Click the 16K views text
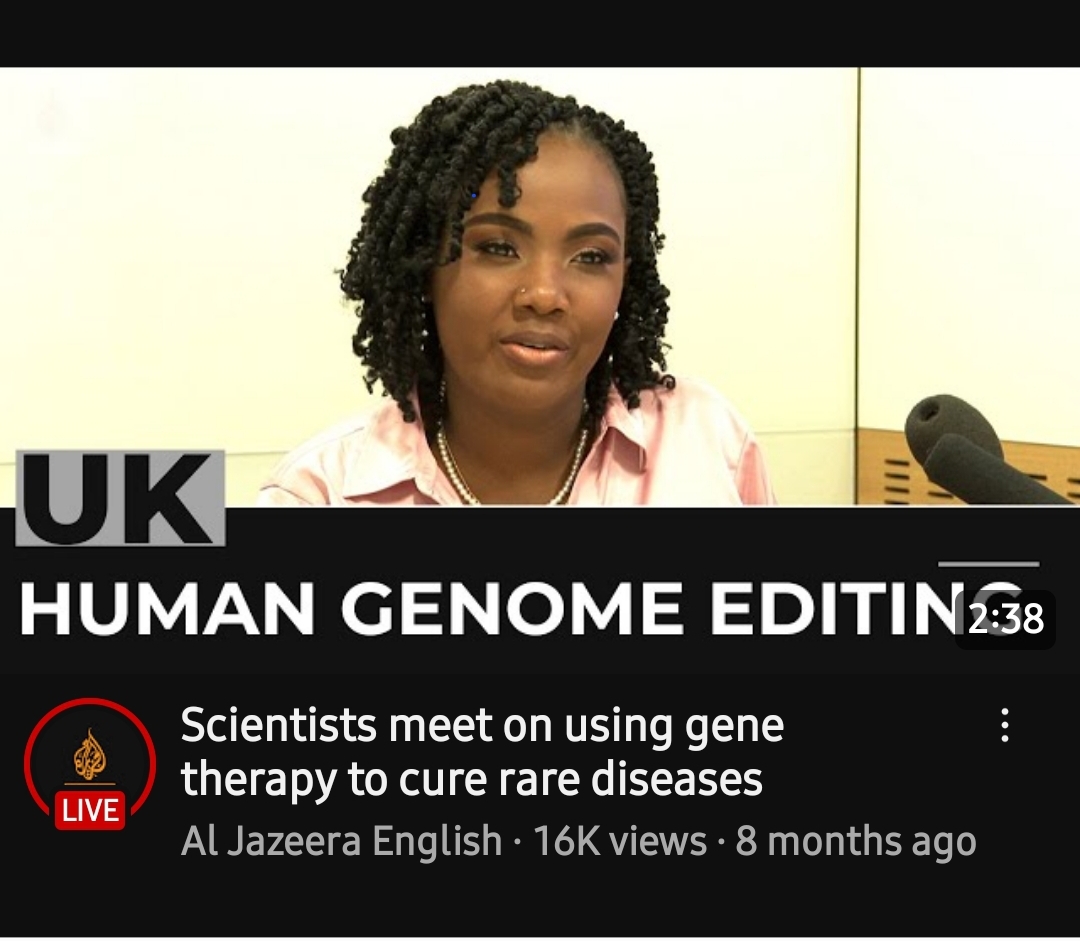The height and width of the screenshot is (941, 1080). click(620, 840)
